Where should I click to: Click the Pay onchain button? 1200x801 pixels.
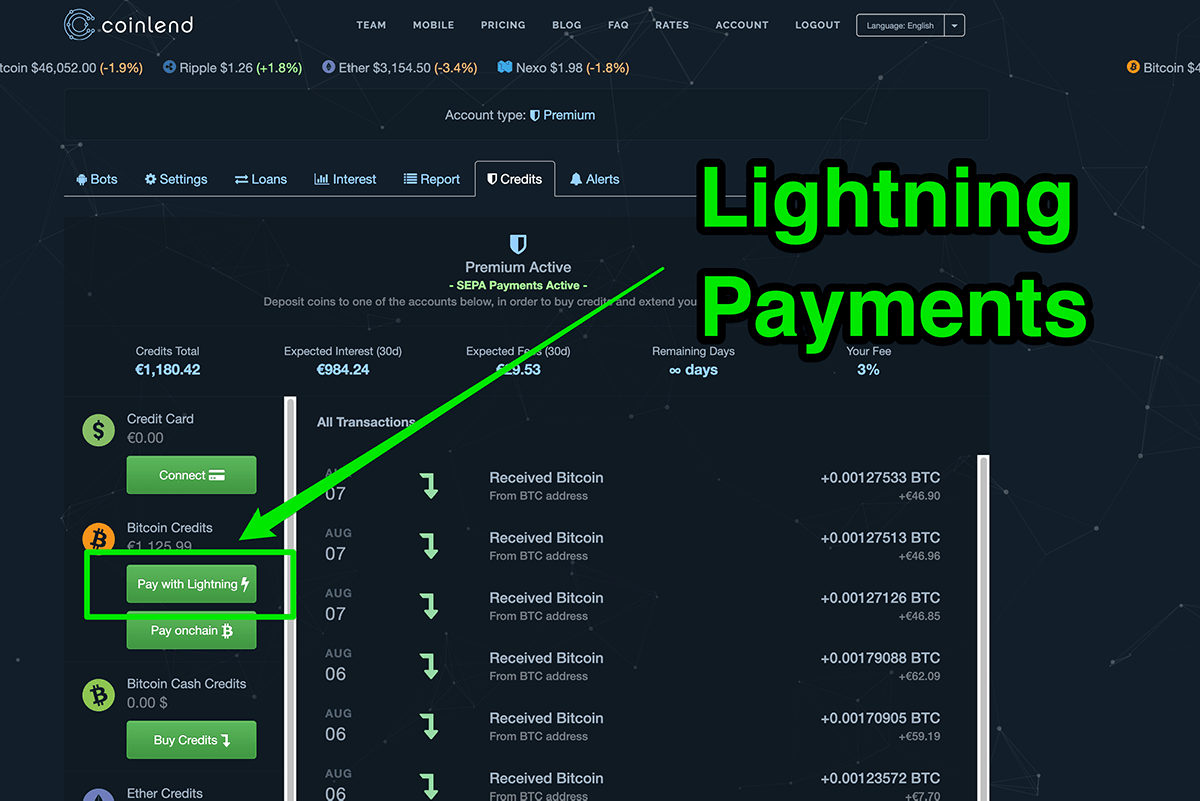point(191,631)
